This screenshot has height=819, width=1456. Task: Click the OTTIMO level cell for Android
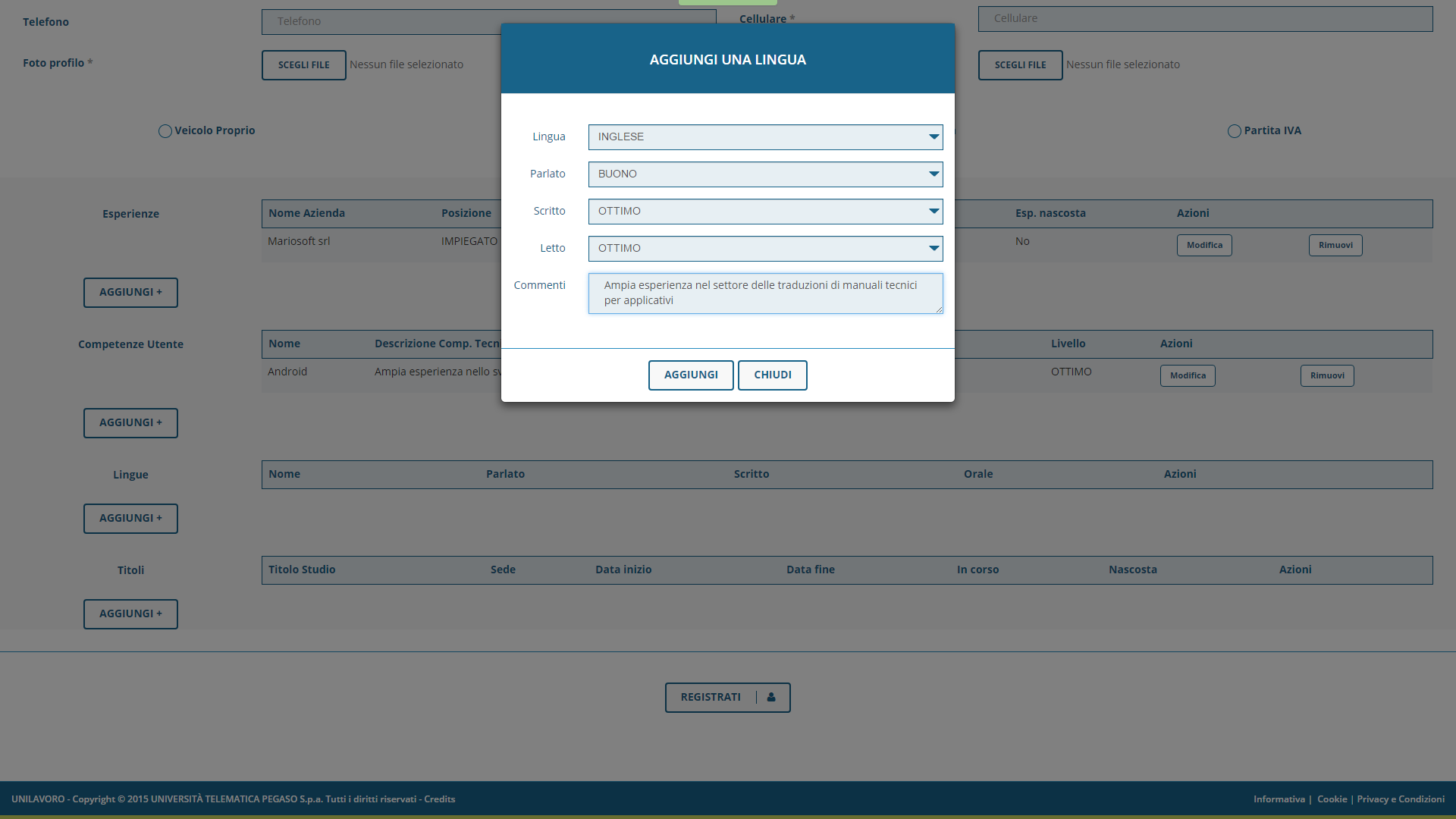(1071, 372)
